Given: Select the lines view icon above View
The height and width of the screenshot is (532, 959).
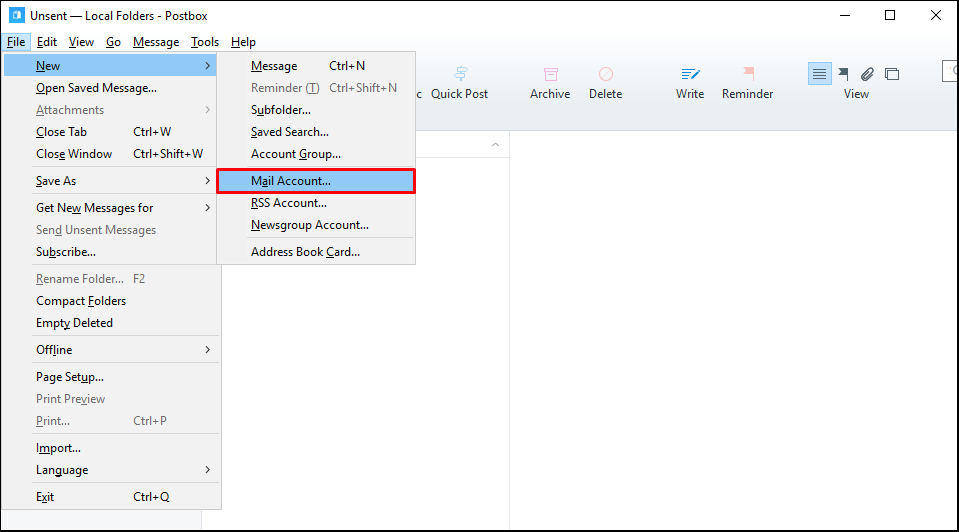Looking at the screenshot, I should click(820, 74).
